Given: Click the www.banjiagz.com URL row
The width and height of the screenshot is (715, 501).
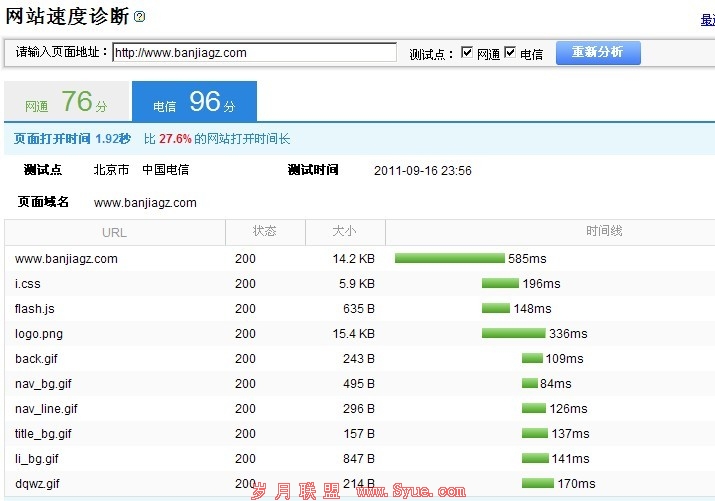Looking at the screenshot, I should [x=66, y=259].
